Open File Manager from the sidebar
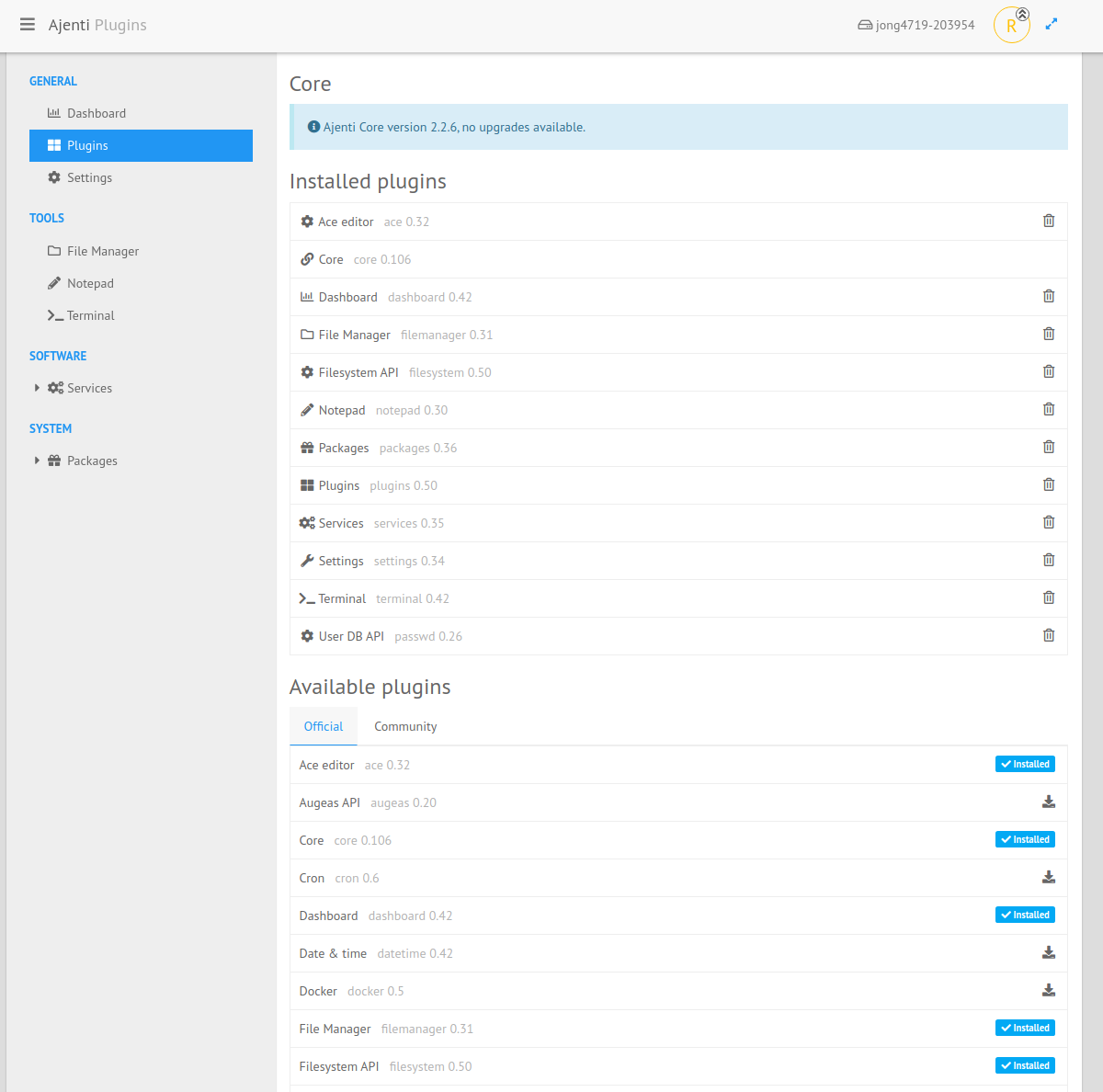Screen dimensions: 1103x1092 click(x=141, y=251)
